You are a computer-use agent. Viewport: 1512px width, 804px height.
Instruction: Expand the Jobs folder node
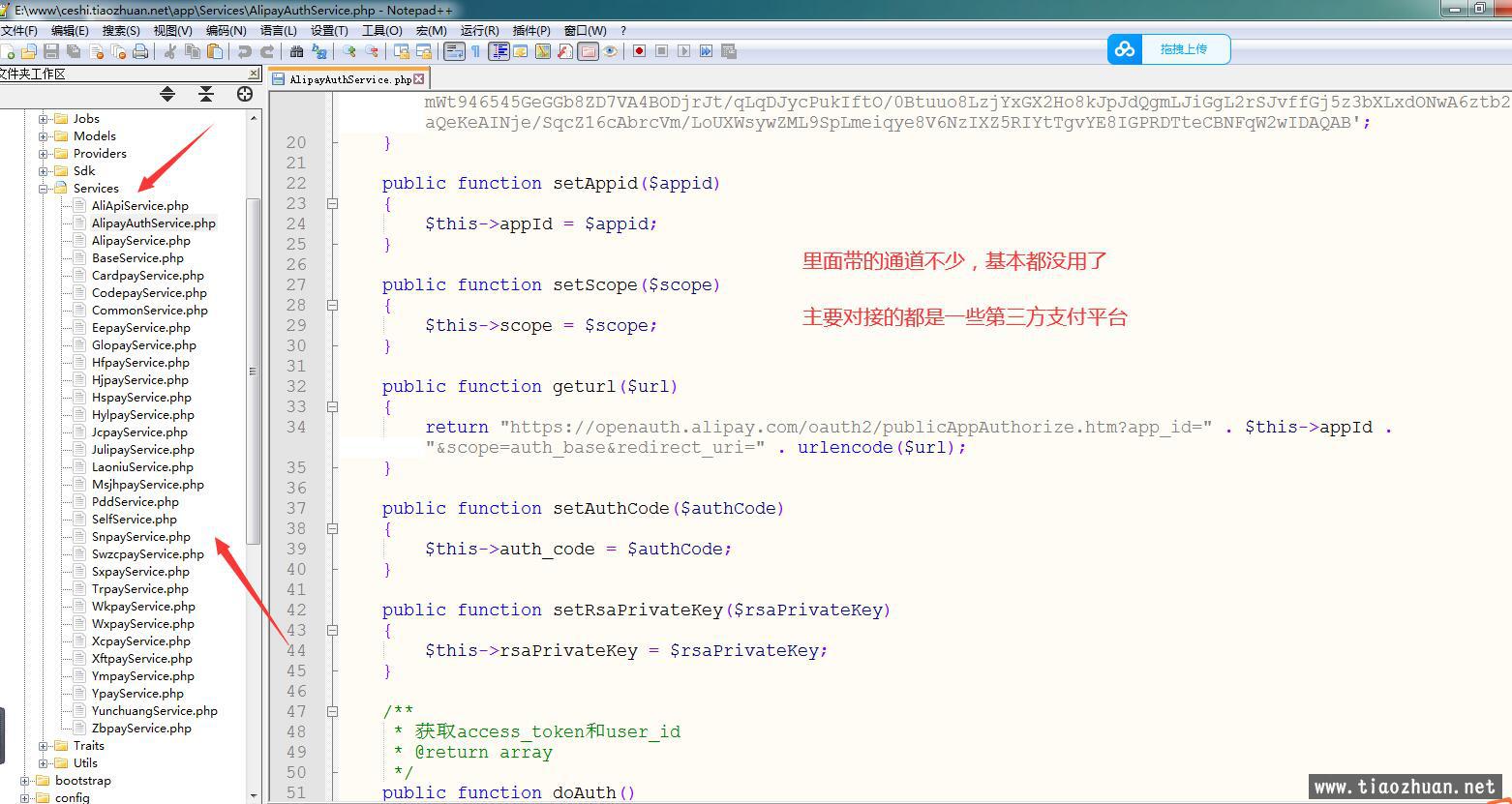43,119
